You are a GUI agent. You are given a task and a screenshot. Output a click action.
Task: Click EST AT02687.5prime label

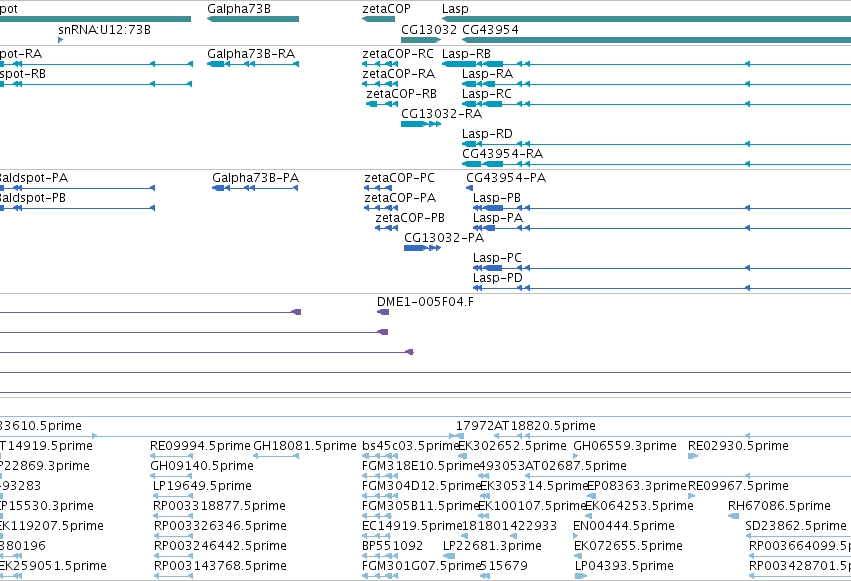(x=575, y=466)
